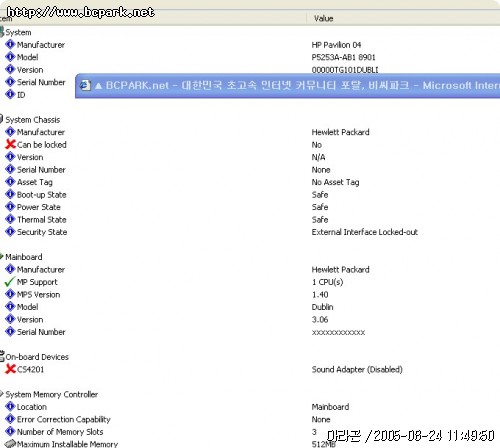Click the Maximum Installable Memory chip icon

[x=10, y=444]
